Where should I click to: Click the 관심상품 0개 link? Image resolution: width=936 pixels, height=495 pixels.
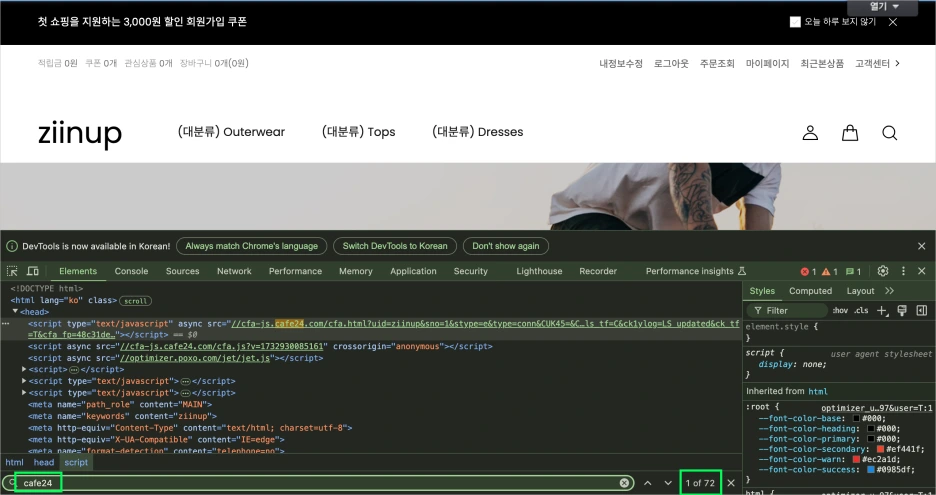coord(148,63)
